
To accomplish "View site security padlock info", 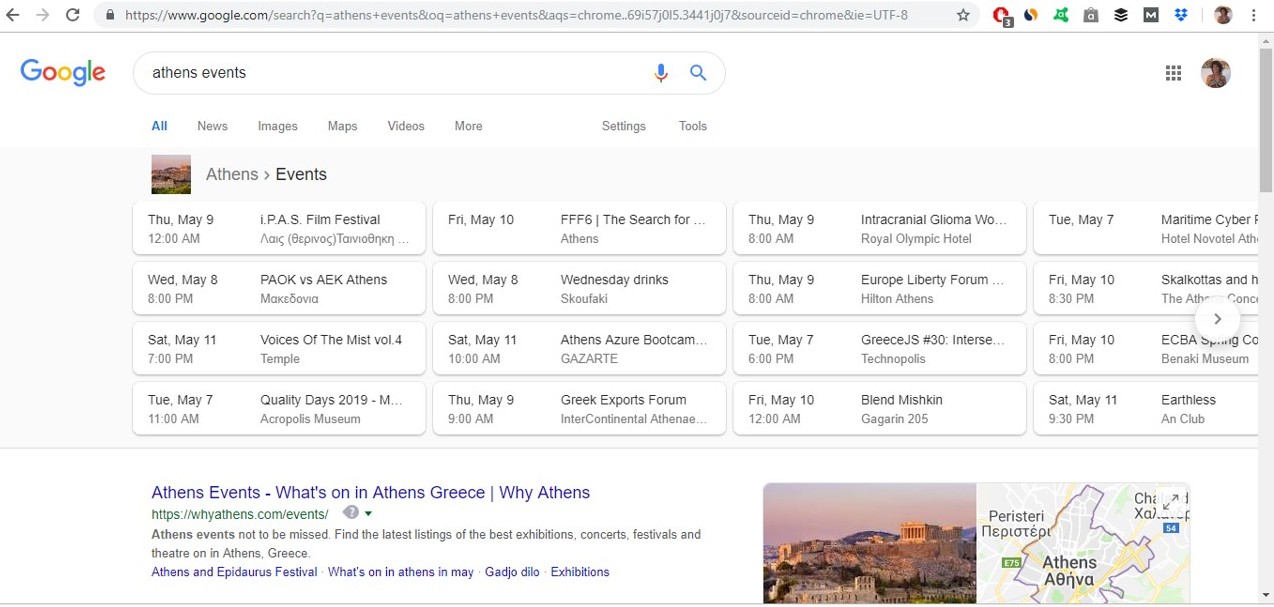I will [x=109, y=15].
